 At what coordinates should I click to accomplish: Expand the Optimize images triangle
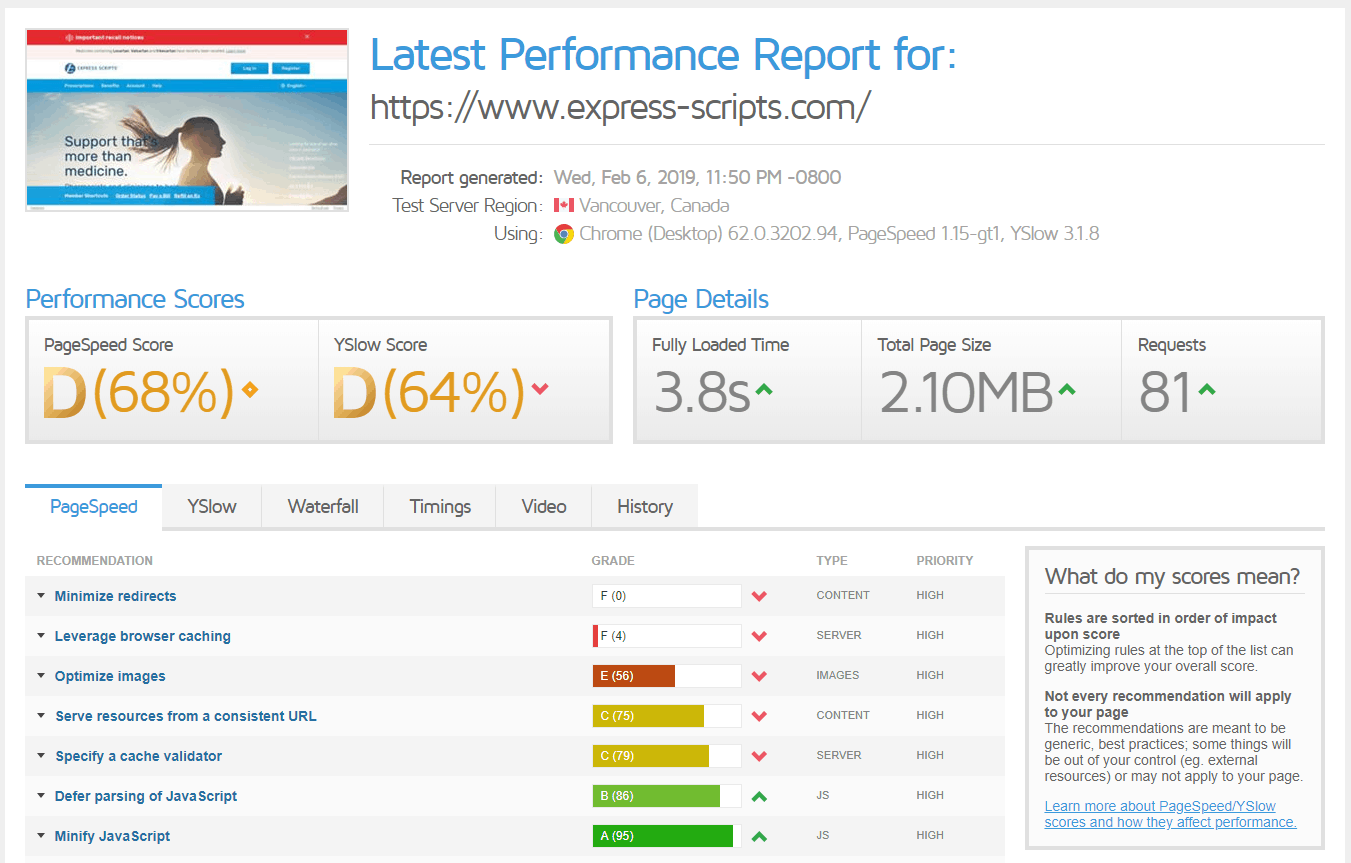pos(41,675)
